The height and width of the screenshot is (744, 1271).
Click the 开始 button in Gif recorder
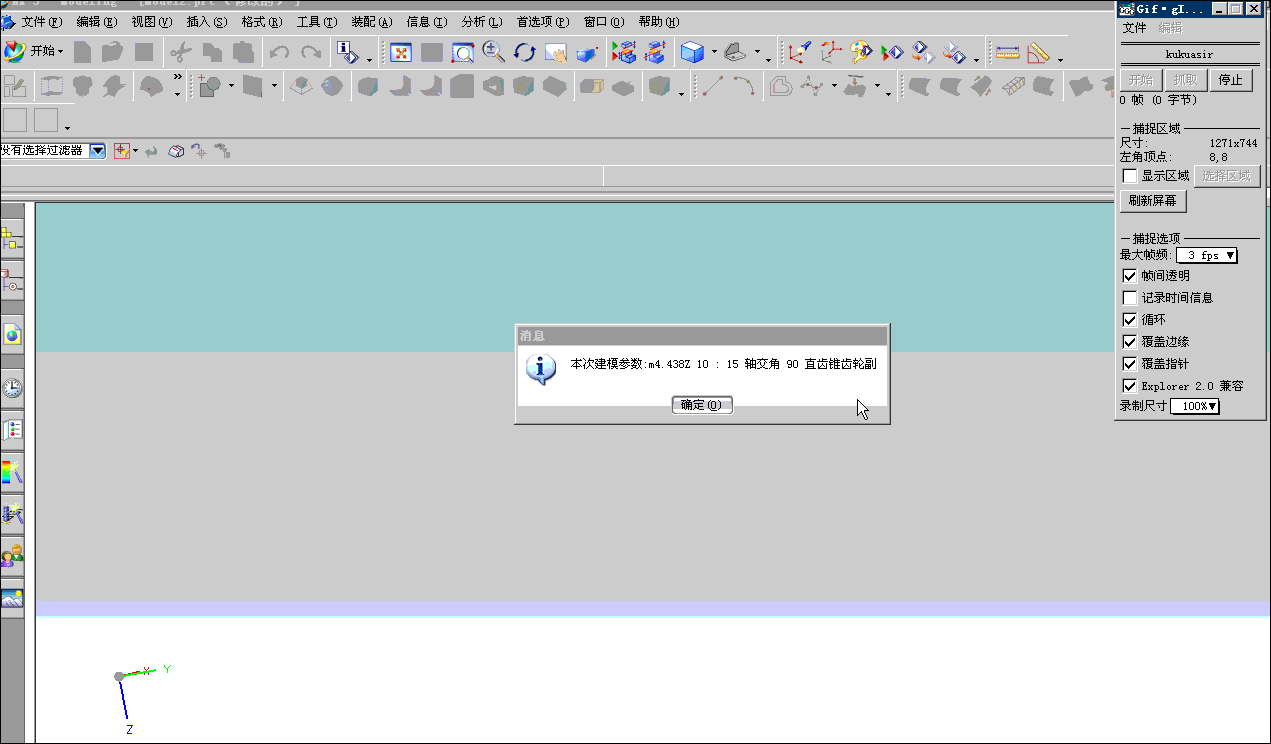[1141, 80]
